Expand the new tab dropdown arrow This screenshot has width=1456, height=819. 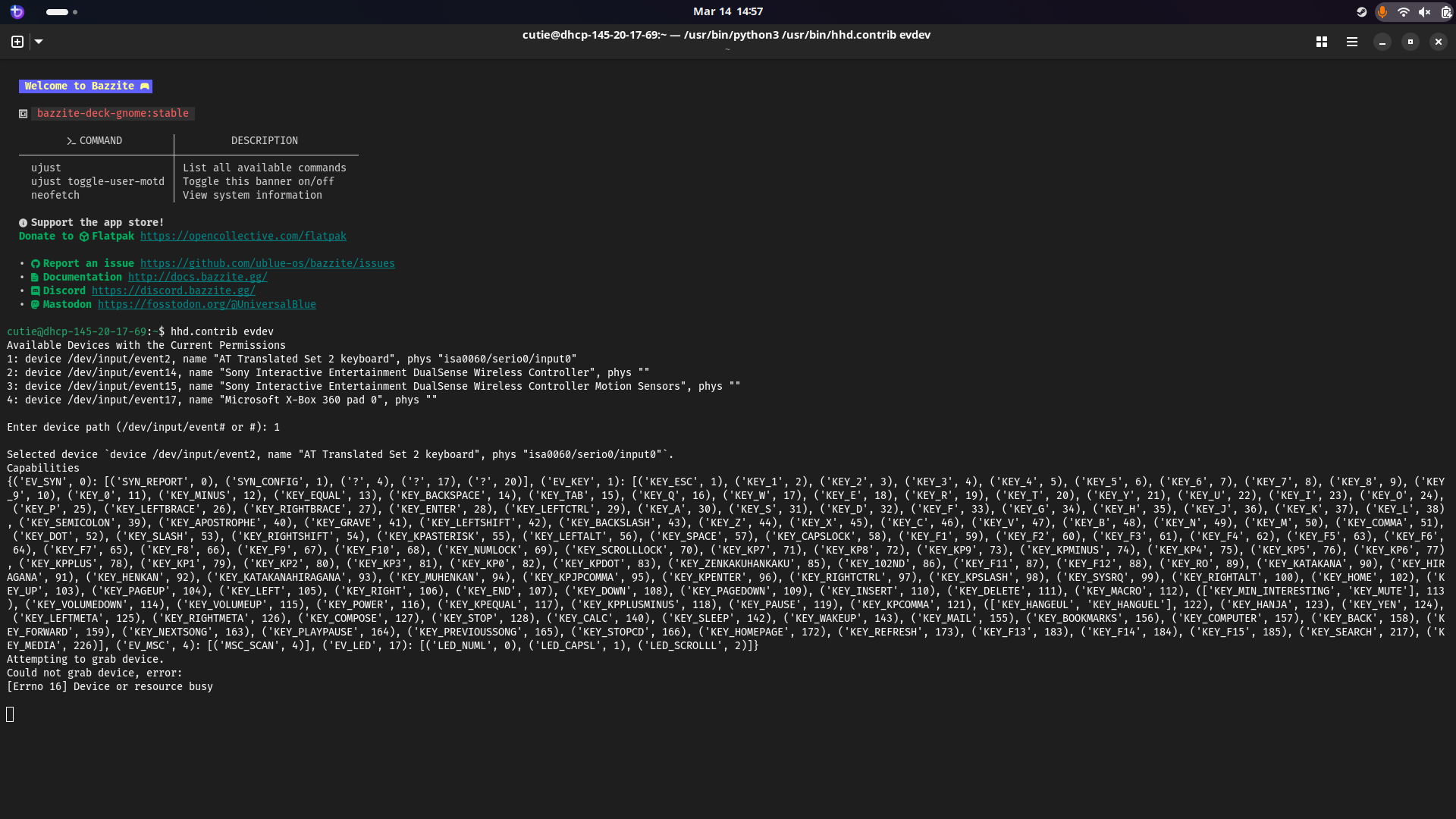(x=39, y=42)
